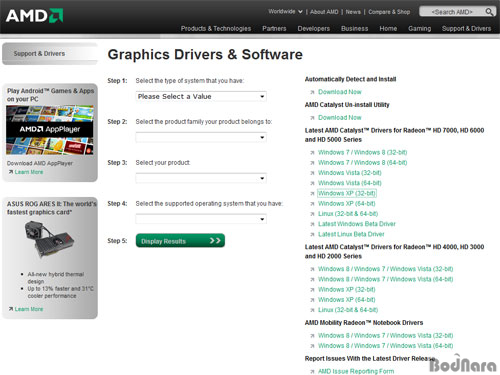This screenshot has width=500, height=375.
Task: Open Windows Vista (64-bit) driver link
Action: 350,183
